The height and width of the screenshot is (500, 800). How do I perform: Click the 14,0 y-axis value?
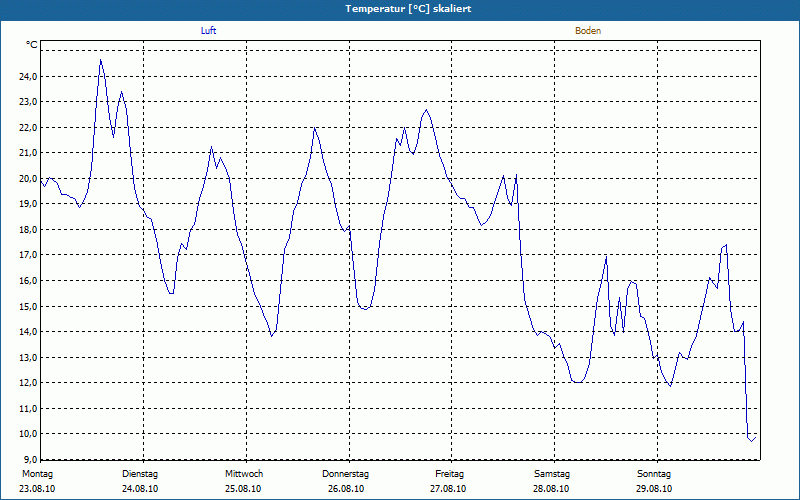(28, 332)
